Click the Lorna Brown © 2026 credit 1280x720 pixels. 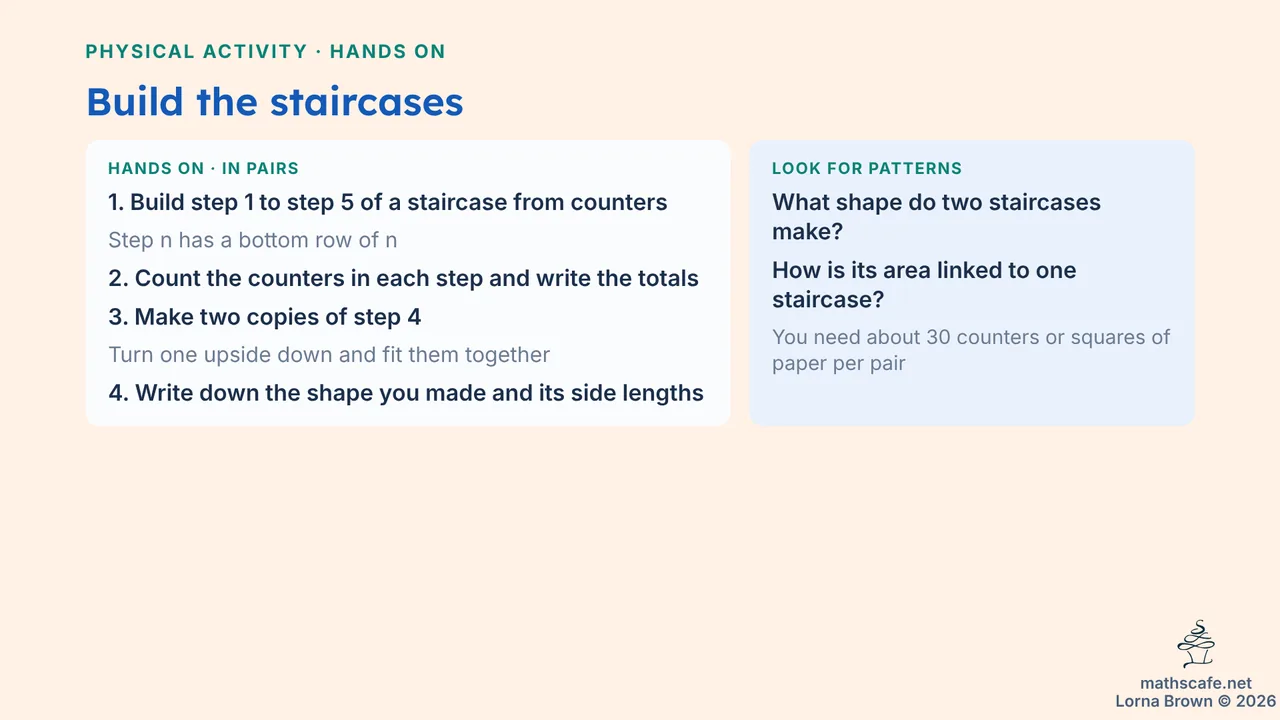click(x=1196, y=701)
